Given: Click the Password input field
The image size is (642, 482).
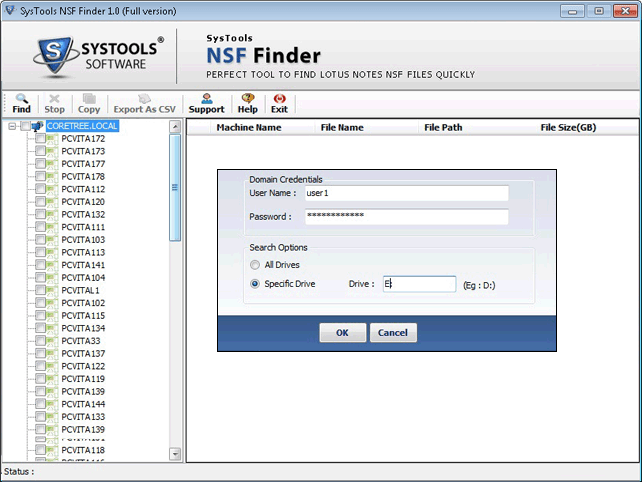Looking at the screenshot, I should 407,216.
